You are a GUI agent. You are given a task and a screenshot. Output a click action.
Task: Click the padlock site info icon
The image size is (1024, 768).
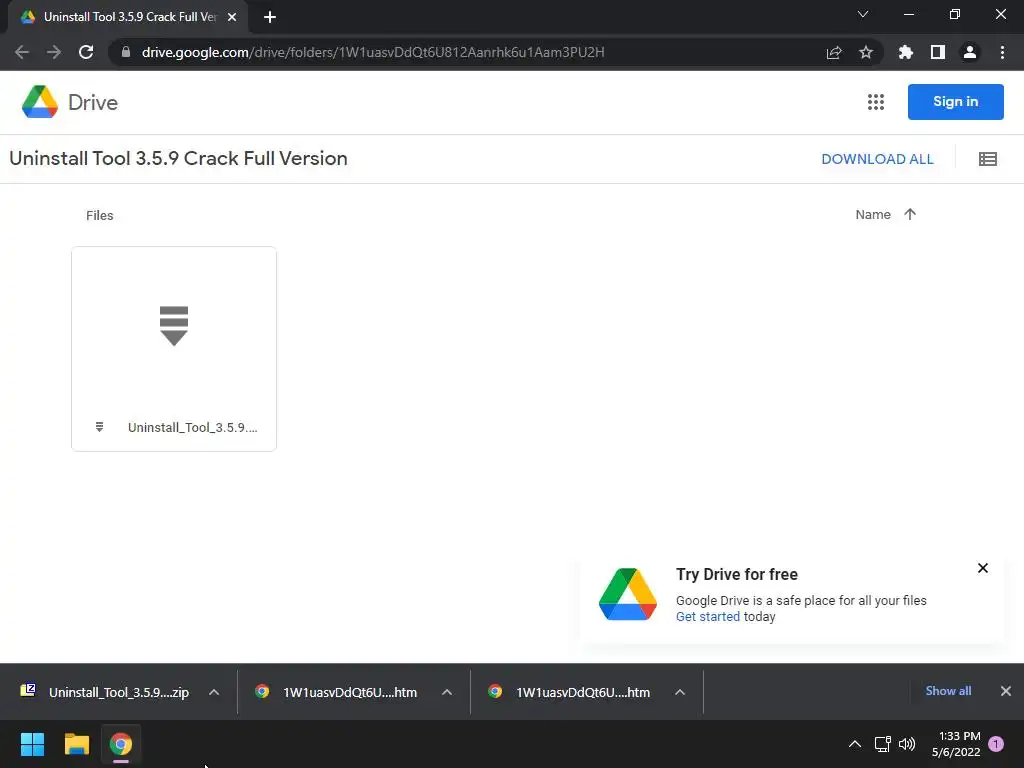click(126, 52)
